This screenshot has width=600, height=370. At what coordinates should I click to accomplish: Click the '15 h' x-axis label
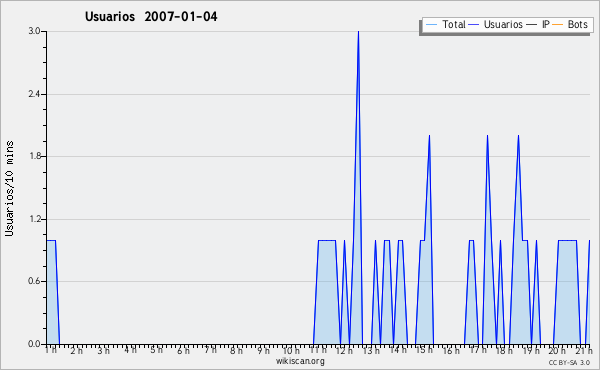pos(424,350)
